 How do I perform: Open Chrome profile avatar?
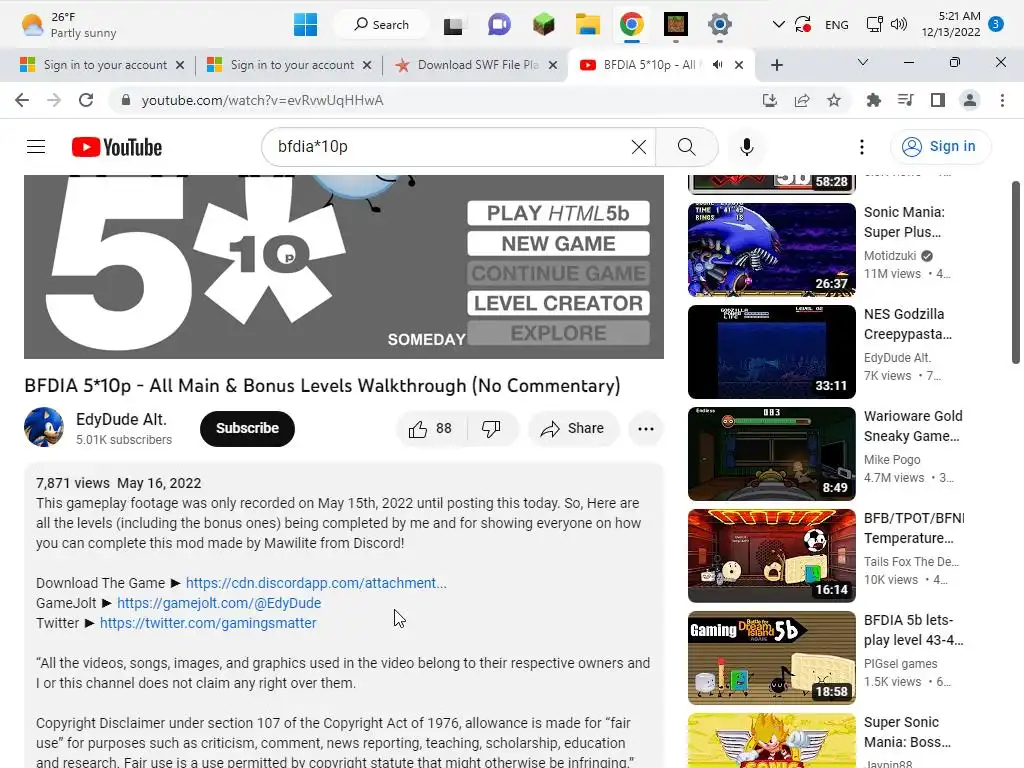[x=970, y=100]
